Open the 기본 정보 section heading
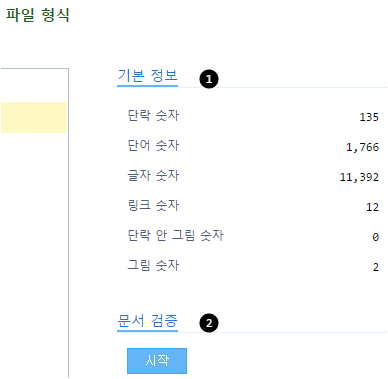 tap(147, 76)
